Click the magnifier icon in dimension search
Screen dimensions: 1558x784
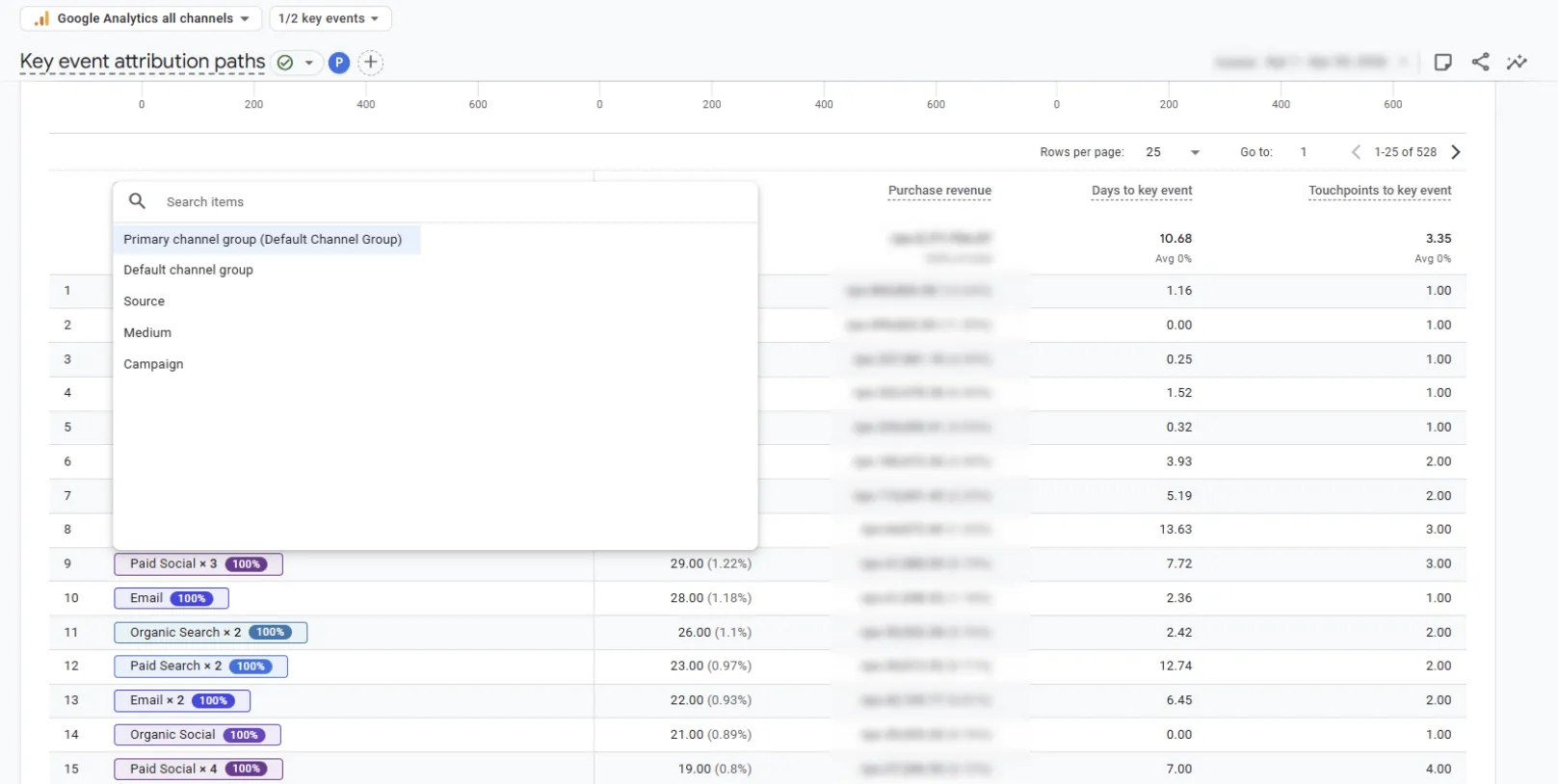point(138,200)
